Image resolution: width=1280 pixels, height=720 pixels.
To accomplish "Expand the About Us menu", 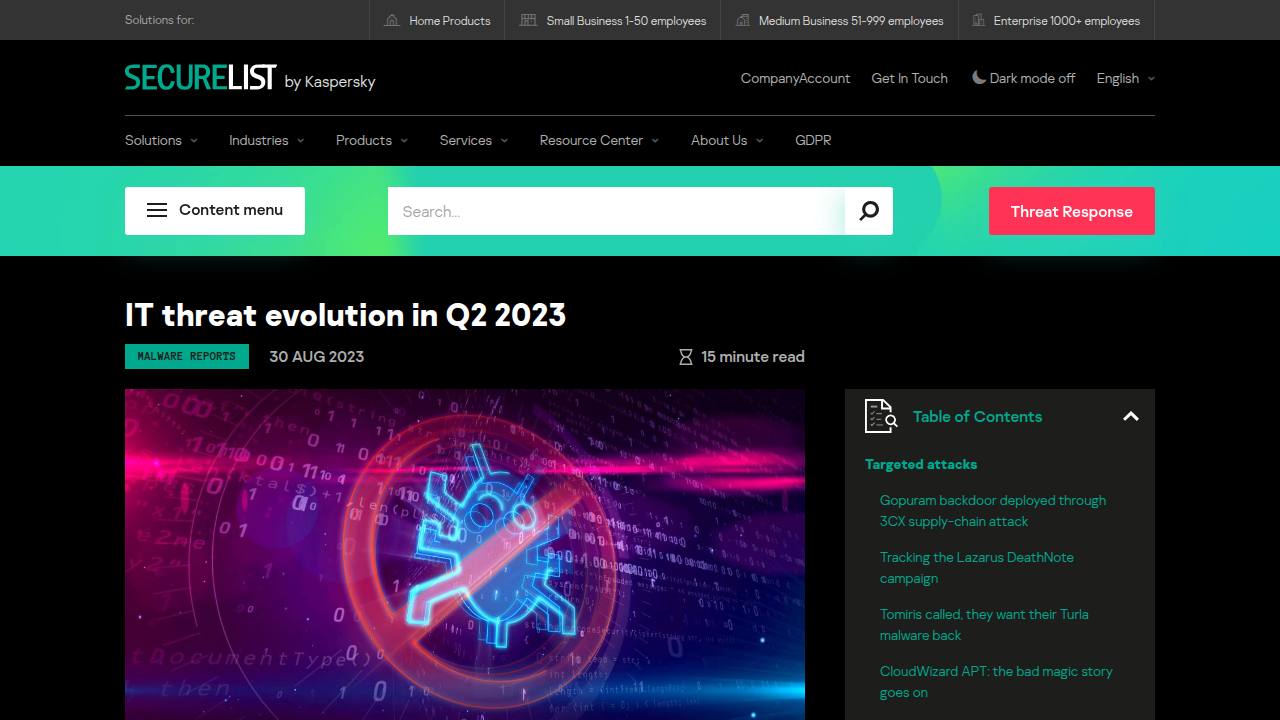I will click(727, 140).
